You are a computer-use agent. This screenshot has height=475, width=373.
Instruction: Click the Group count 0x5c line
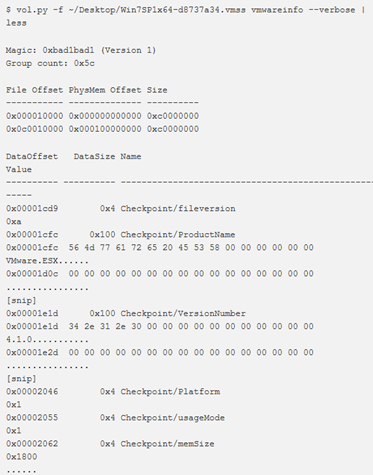50,63
